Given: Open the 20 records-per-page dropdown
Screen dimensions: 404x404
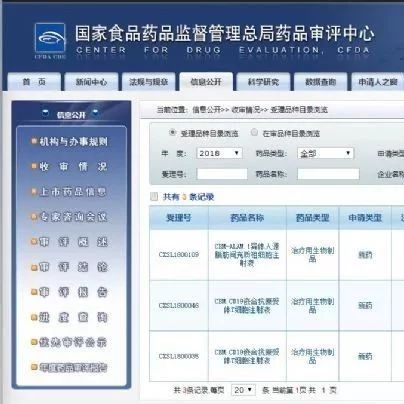Looking at the screenshot, I should [243, 390].
